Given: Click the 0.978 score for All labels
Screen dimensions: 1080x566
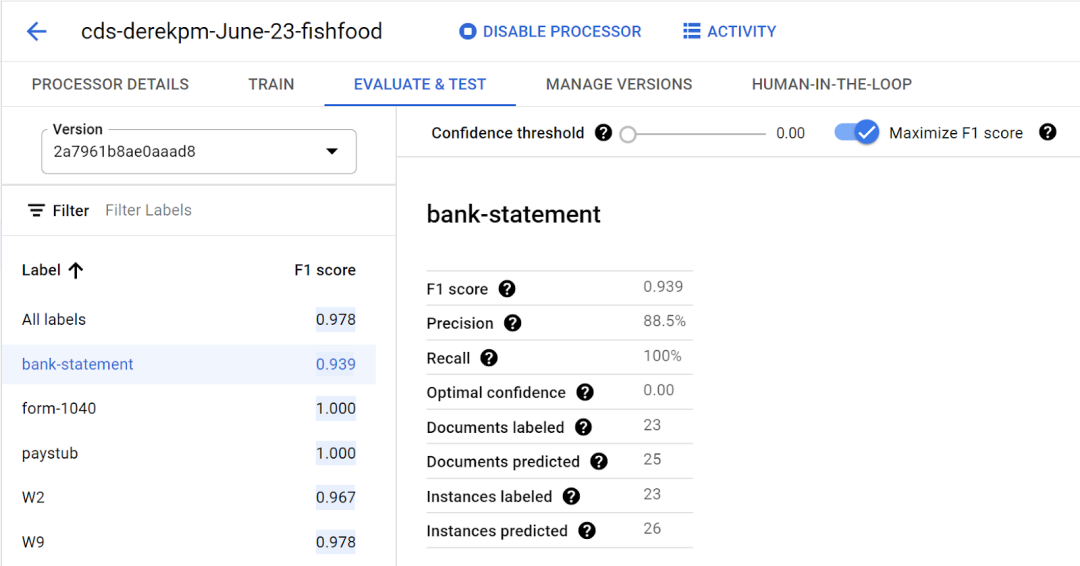Looking at the screenshot, I should click(335, 319).
